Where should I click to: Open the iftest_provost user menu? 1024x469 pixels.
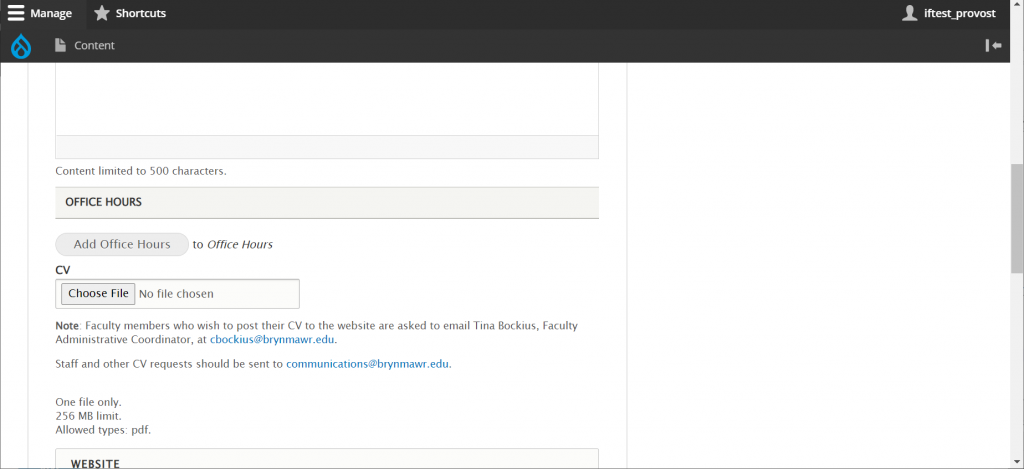click(x=949, y=13)
